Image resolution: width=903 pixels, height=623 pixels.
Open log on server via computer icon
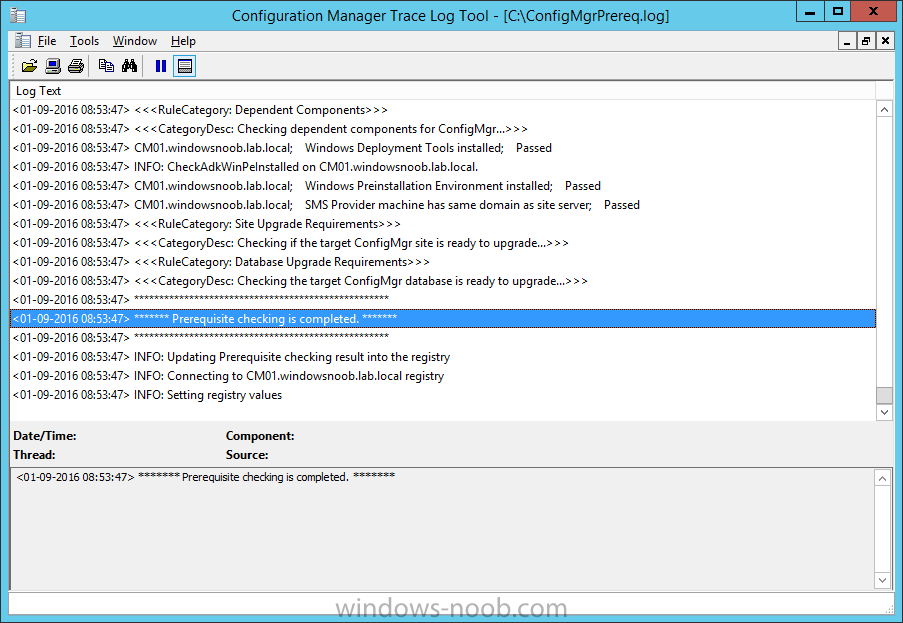point(53,66)
